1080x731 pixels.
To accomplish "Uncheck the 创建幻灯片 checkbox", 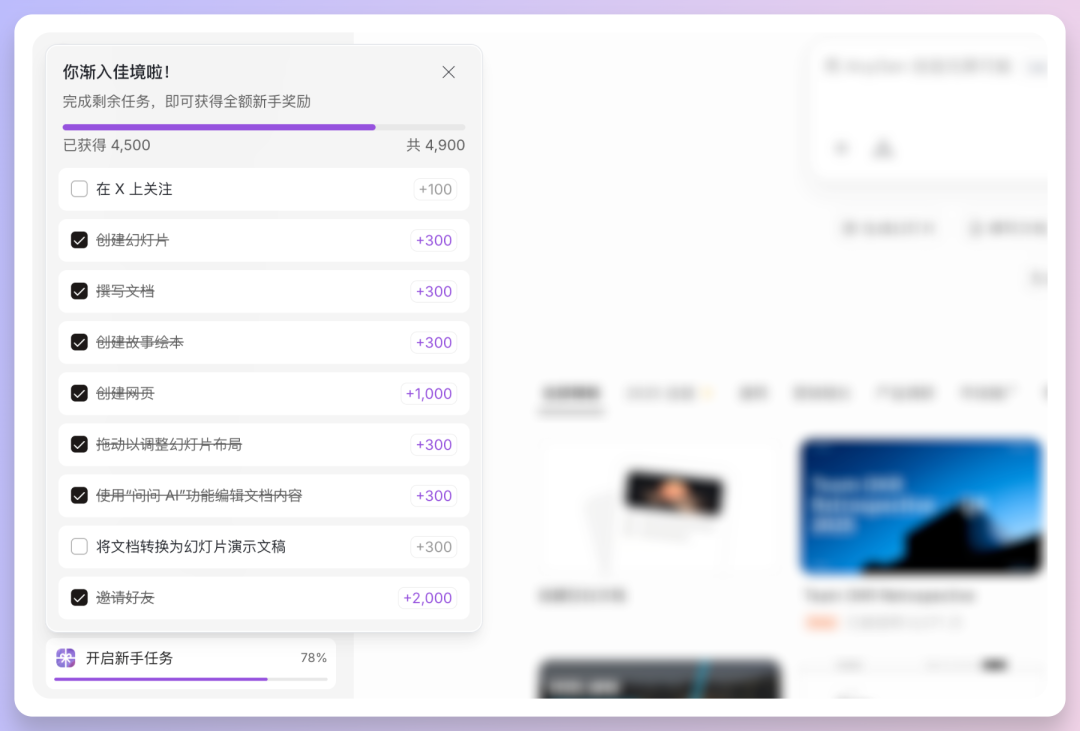I will coord(79,240).
